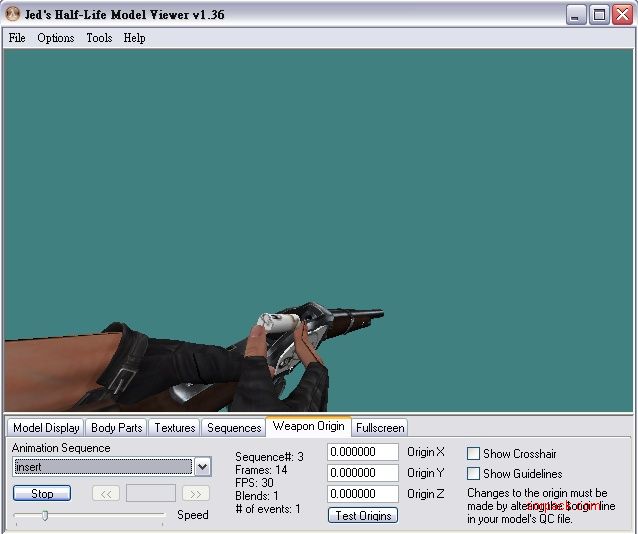The height and width of the screenshot is (534, 638).
Task: Expand the Animation Sequence dropdown arrow
Action: click(x=202, y=467)
